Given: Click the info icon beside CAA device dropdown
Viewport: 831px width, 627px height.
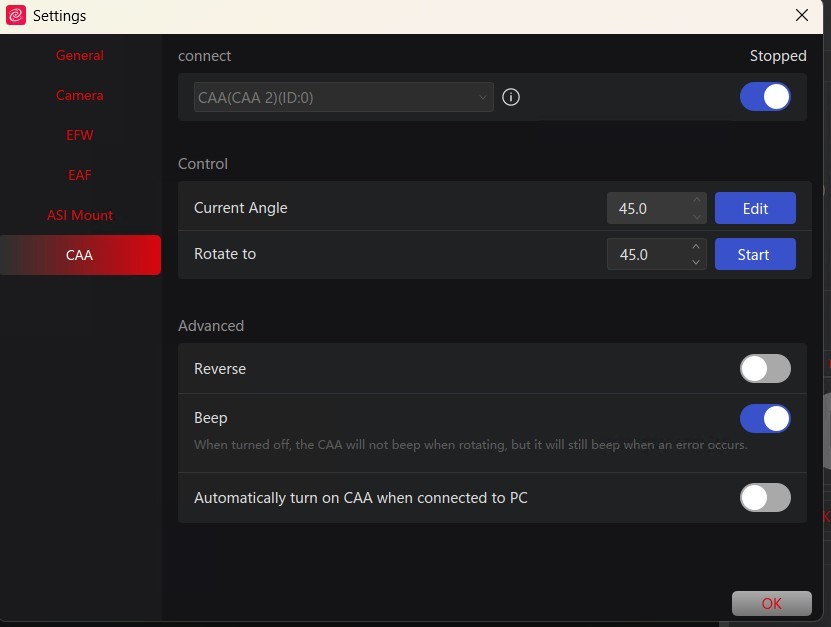Looking at the screenshot, I should (510, 97).
